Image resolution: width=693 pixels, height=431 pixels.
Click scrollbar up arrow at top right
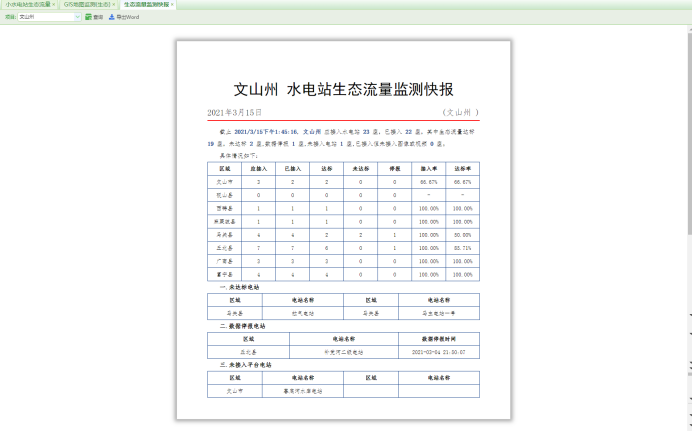coord(688,27)
